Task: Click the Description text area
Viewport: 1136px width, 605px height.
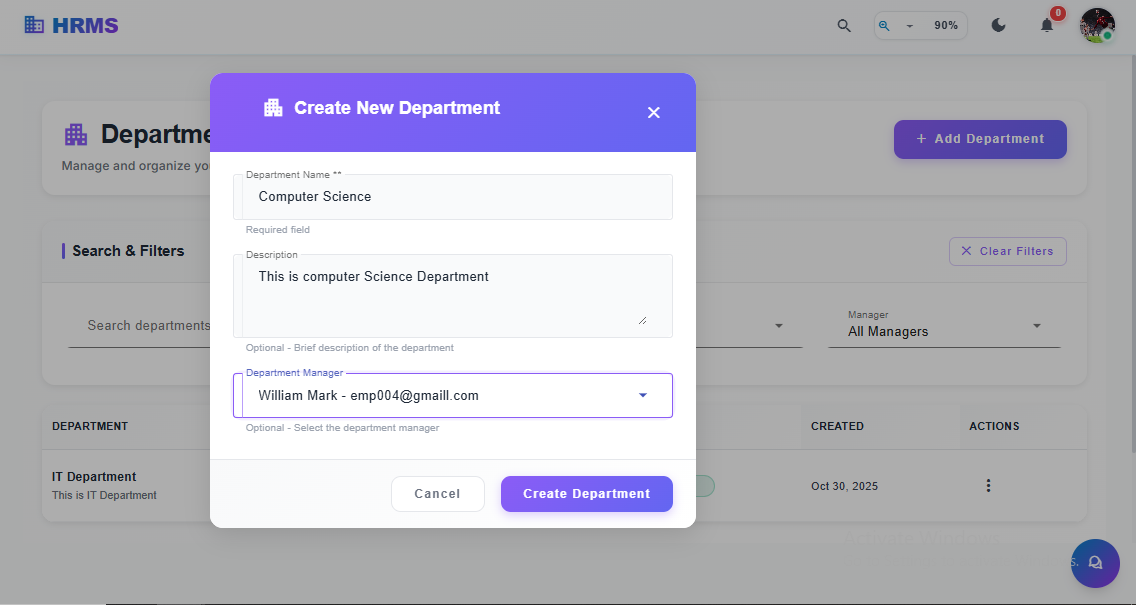Action: click(453, 296)
